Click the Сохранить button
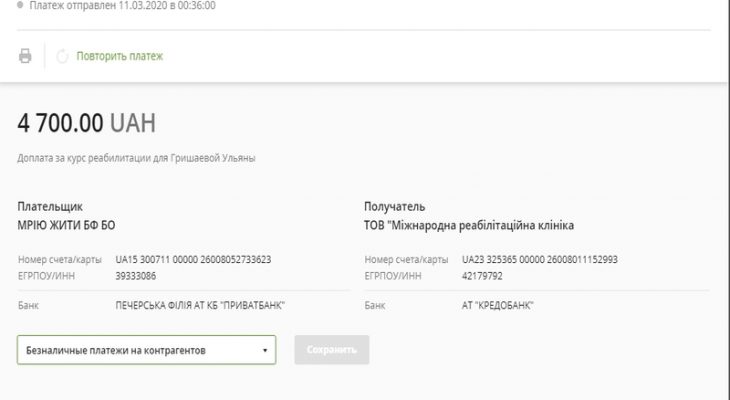This screenshot has width=730, height=400. pyautogui.click(x=331, y=350)
